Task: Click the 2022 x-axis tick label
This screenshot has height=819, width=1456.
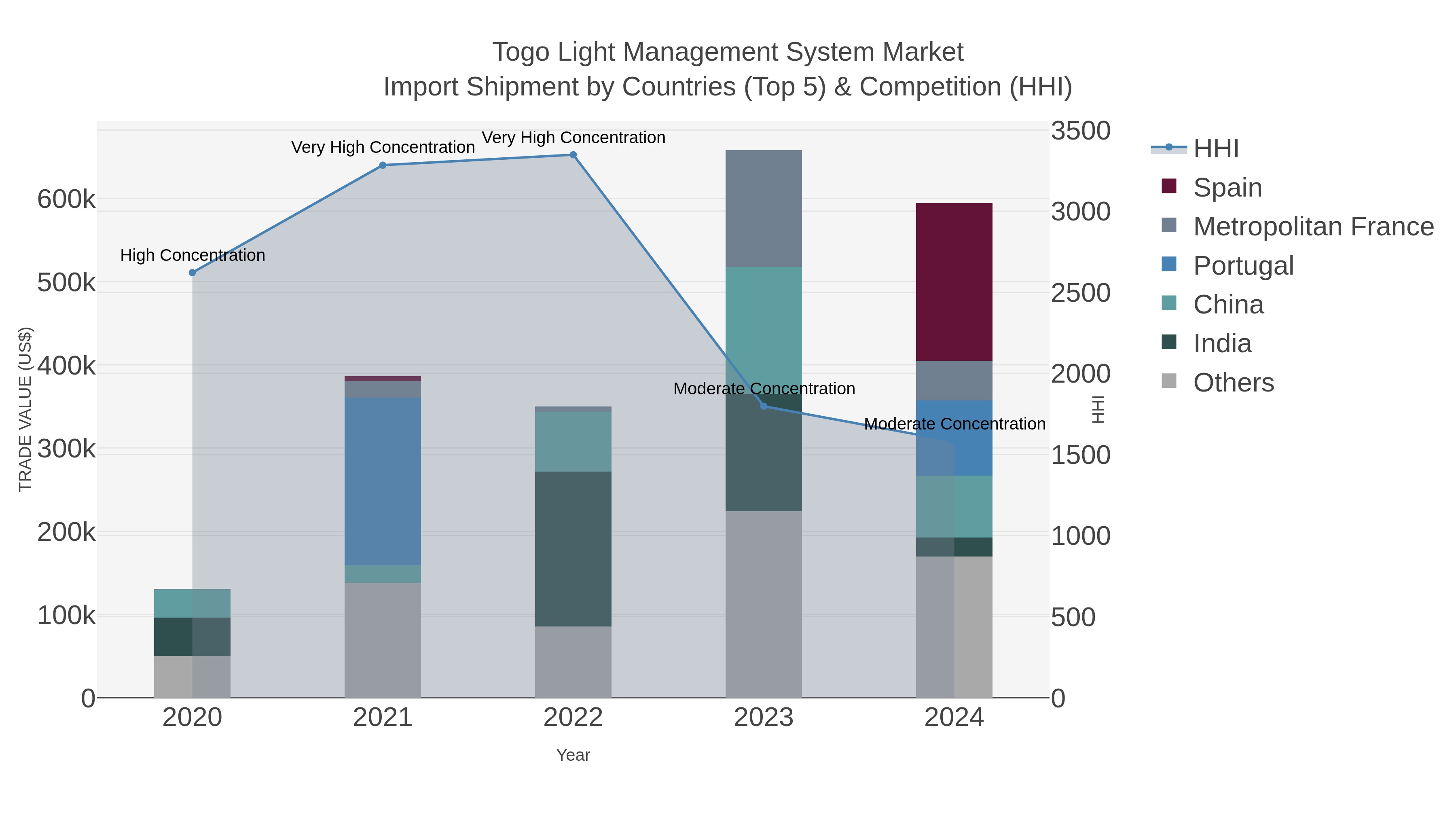Action: click(x=573, y=718)
